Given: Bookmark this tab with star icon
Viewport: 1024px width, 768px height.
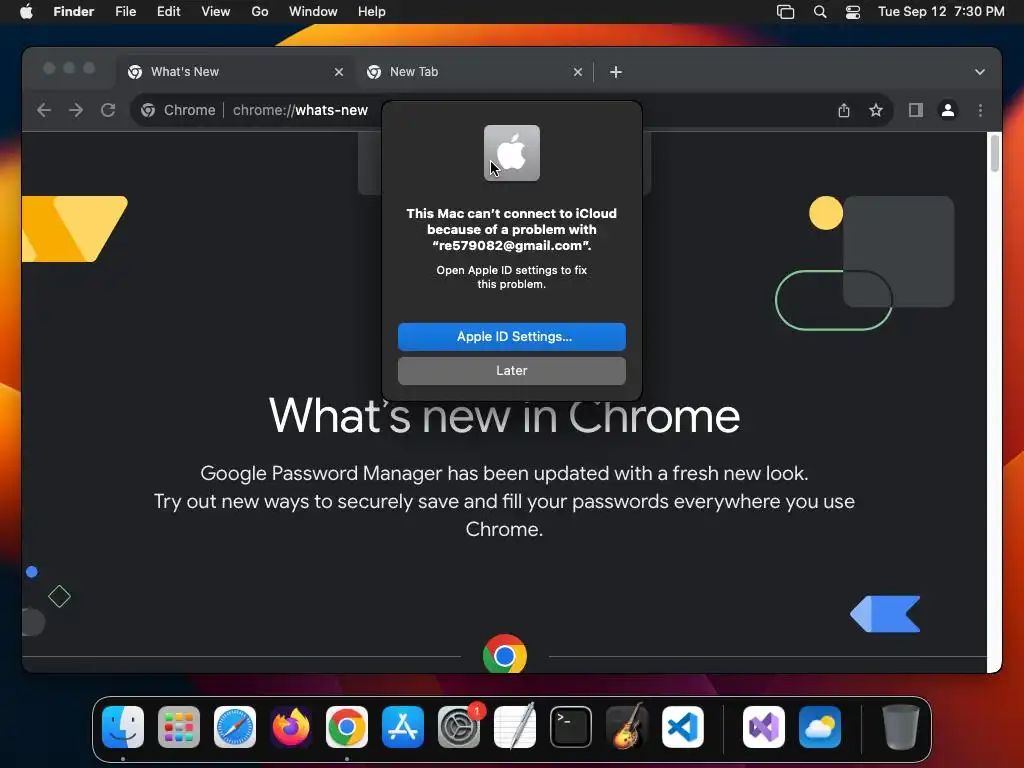Looking at the screenshot, I should point(876,110).
